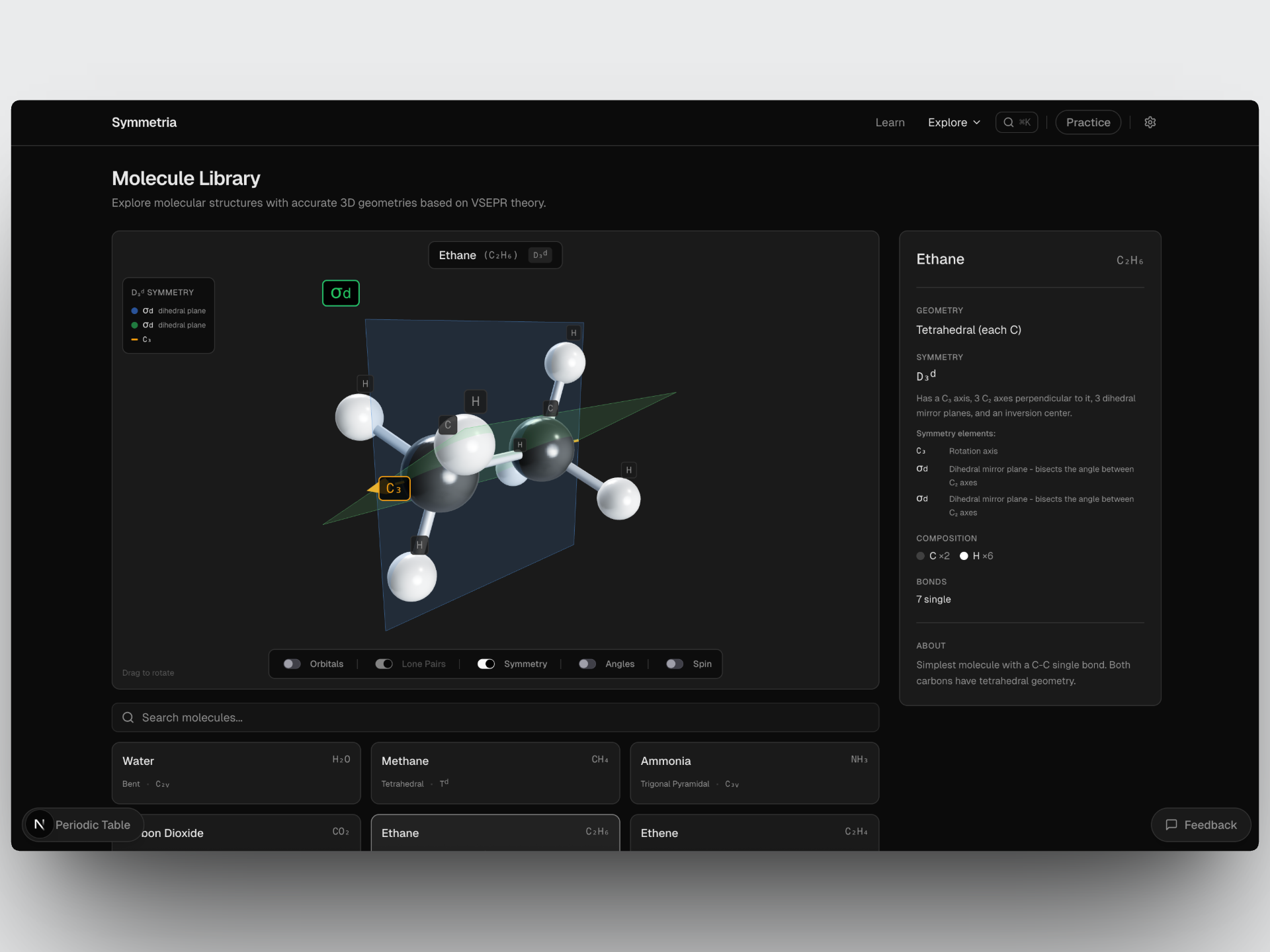Click the Feedback speech bubble icon
The image size is (1270, 952).
(1171, 824)
